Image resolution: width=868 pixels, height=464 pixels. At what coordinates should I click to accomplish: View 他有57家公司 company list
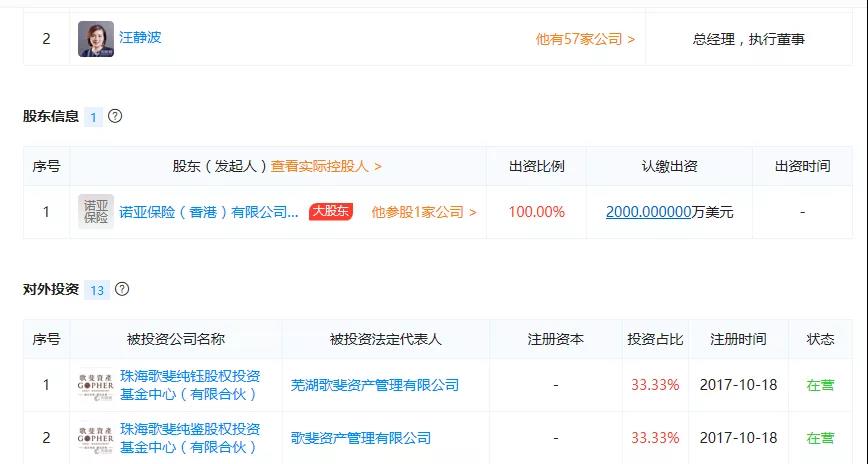click(x=585, y=39)
